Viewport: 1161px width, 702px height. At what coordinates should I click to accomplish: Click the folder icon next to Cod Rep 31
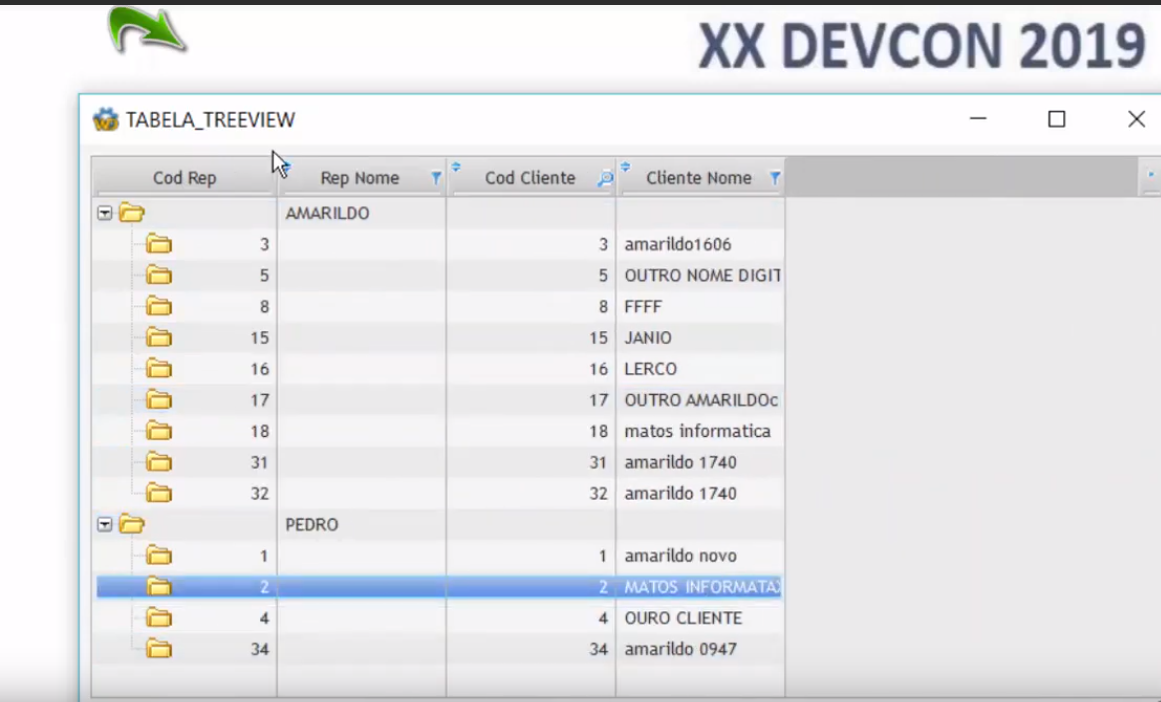[159, 462]
